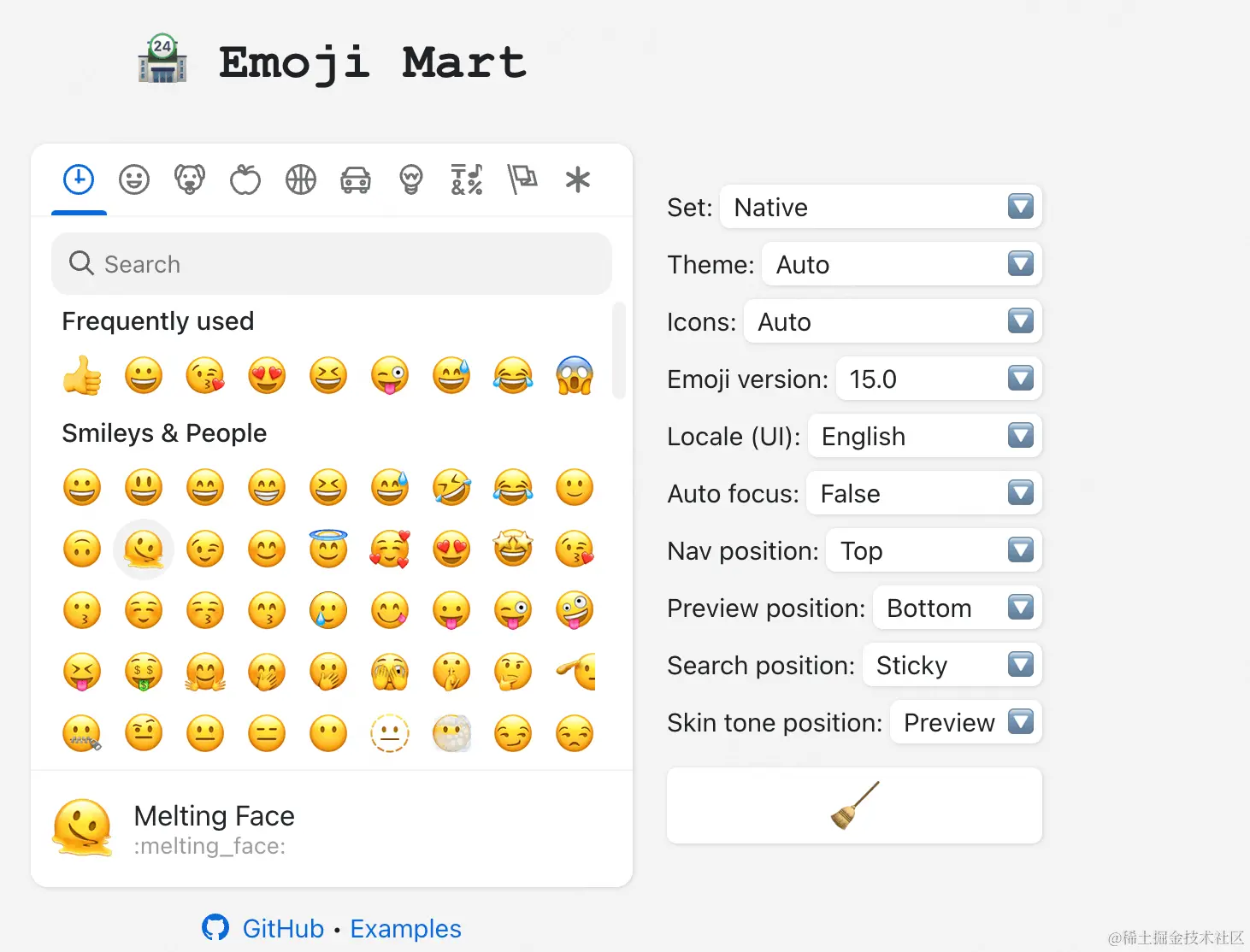
Task: Pick the money-mouth face emoji
Action: click(144, 673)
